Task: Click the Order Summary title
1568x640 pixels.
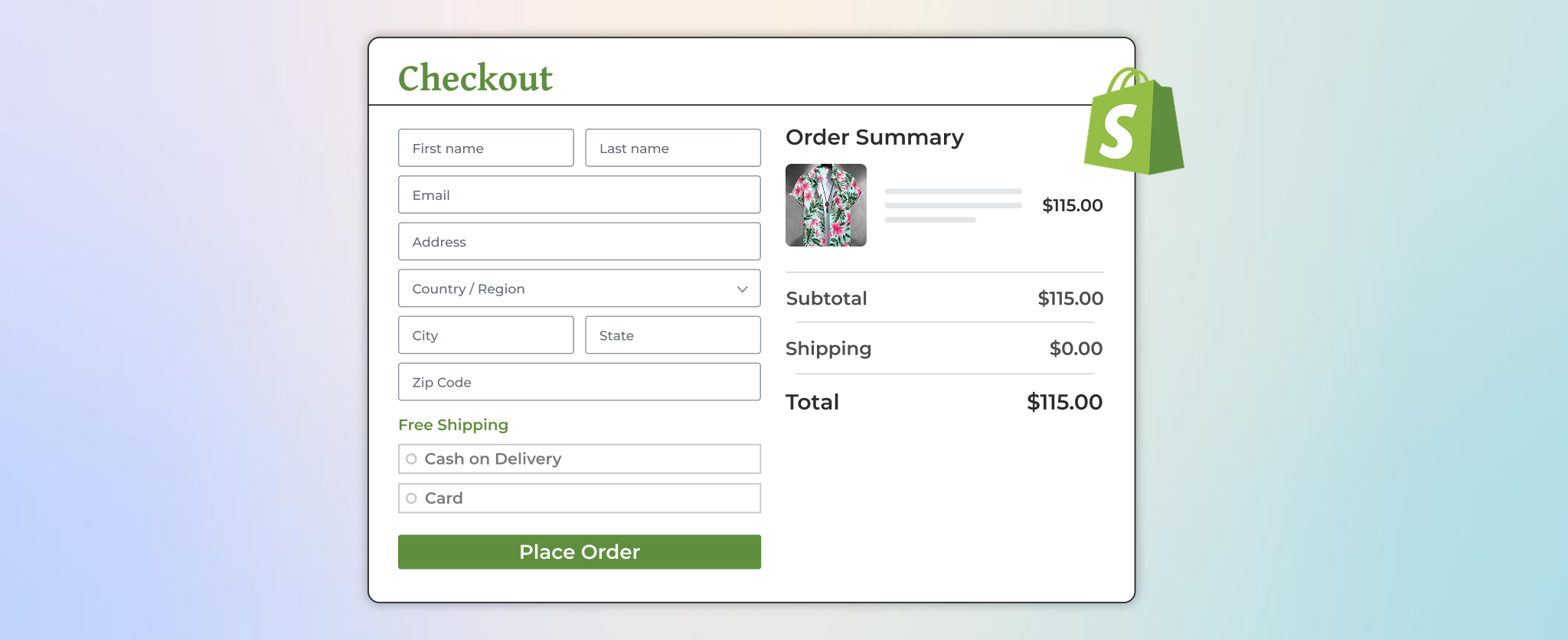Action: click(x=874, y=138)
